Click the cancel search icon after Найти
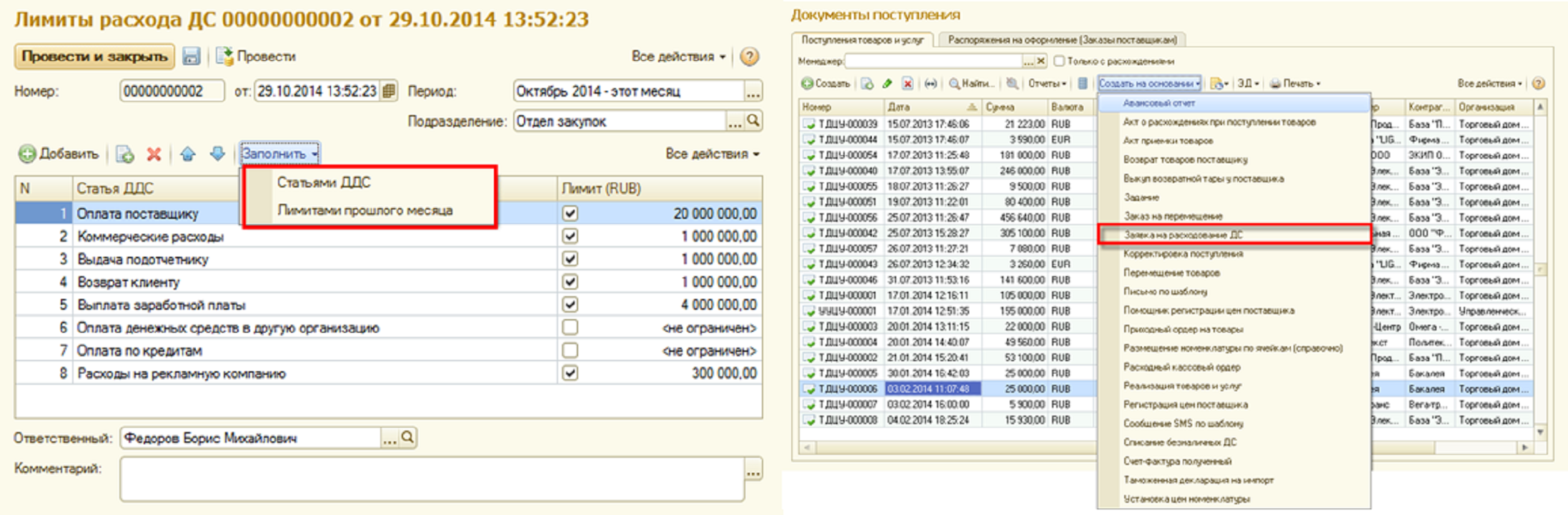 (1012, 84)
